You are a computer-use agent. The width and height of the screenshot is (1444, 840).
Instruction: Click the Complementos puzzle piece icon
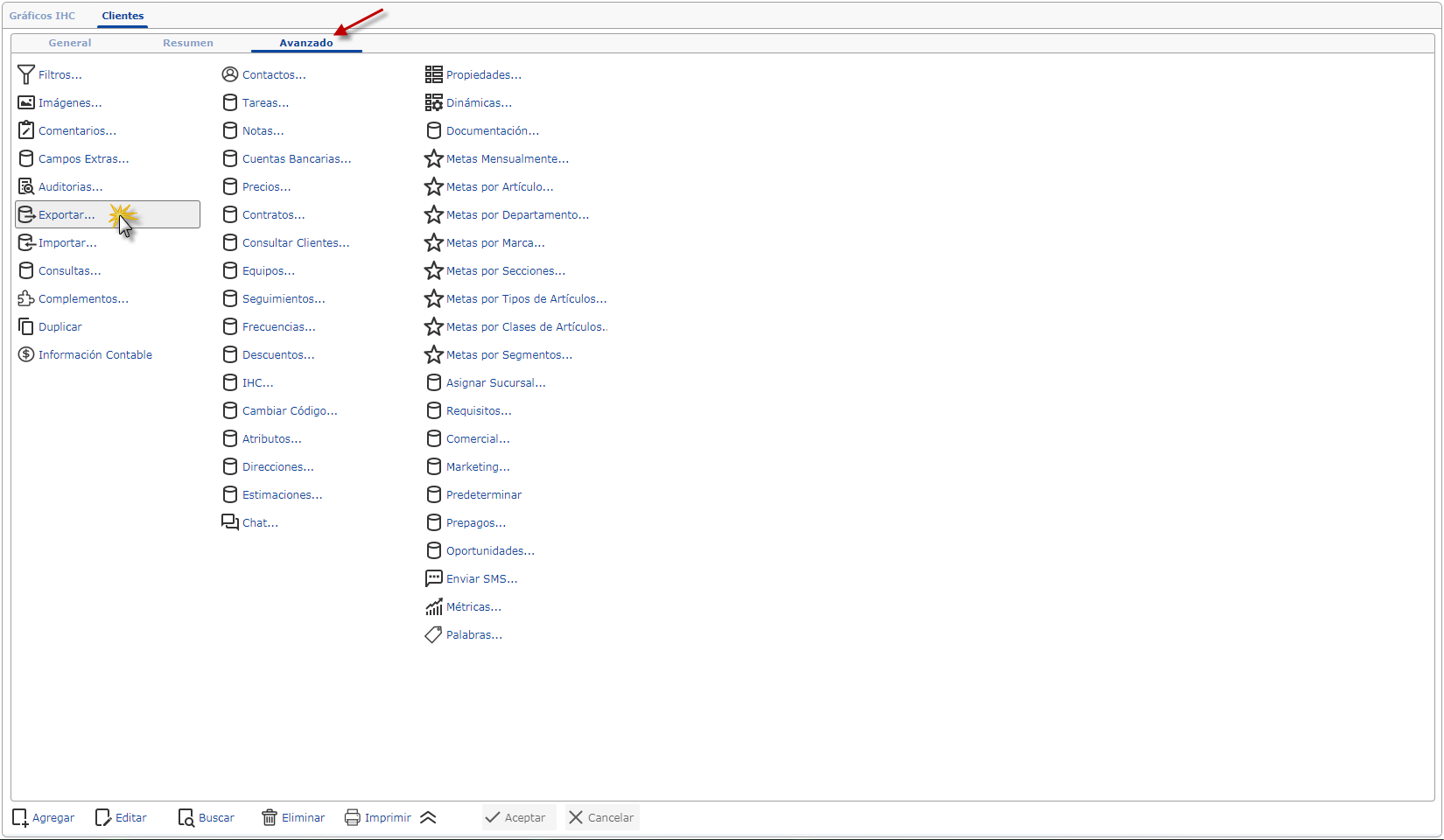coord(26,298)
